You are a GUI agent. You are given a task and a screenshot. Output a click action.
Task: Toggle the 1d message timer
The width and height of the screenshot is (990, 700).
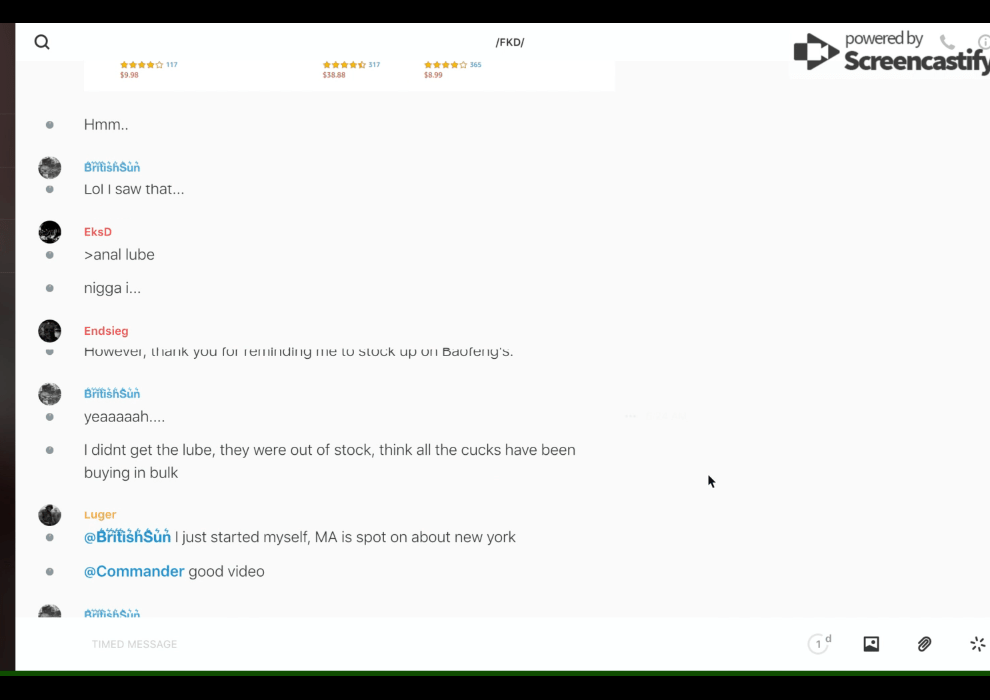(819, 644)
